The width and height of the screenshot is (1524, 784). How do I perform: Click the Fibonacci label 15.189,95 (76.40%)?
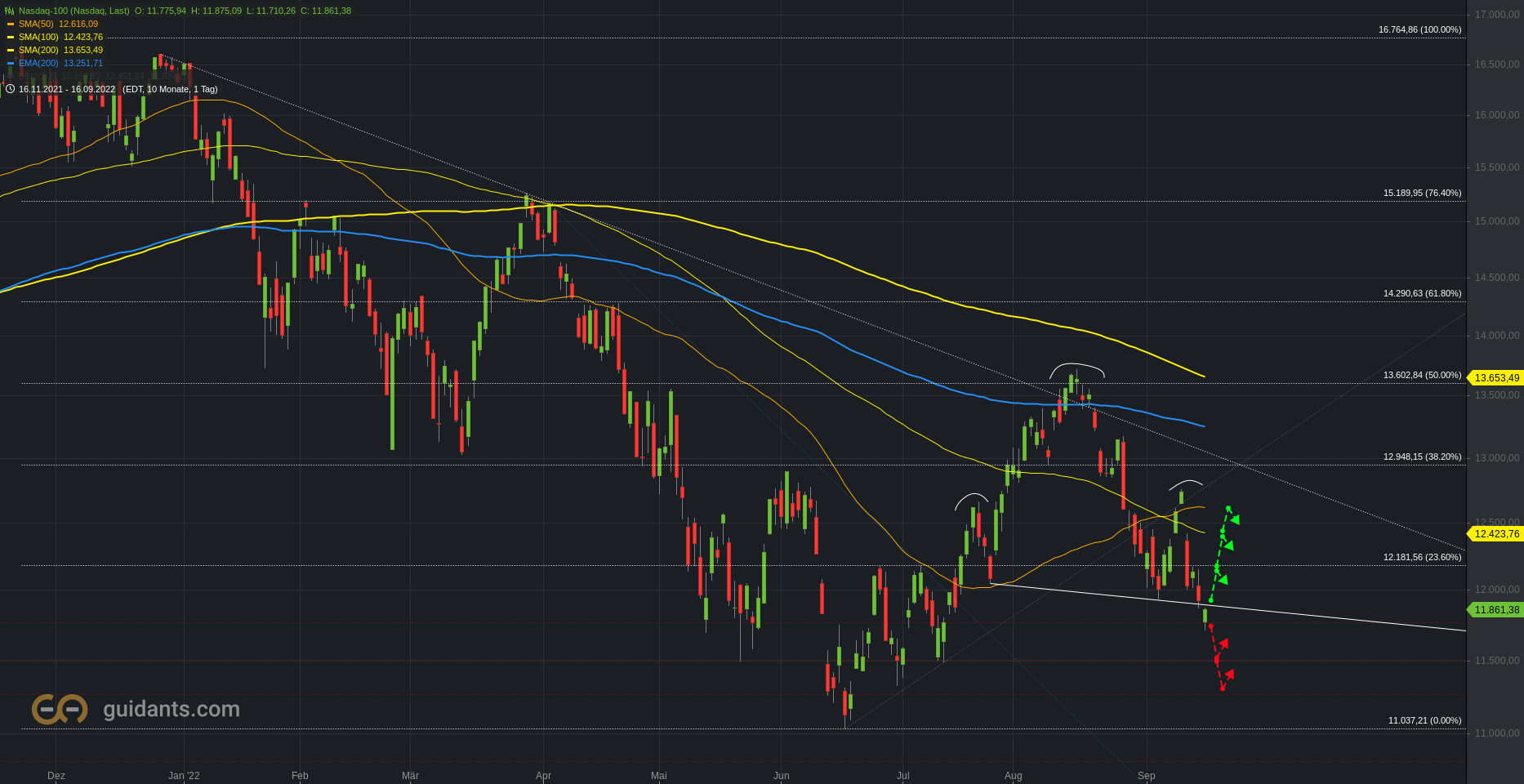pos(1423,193)
